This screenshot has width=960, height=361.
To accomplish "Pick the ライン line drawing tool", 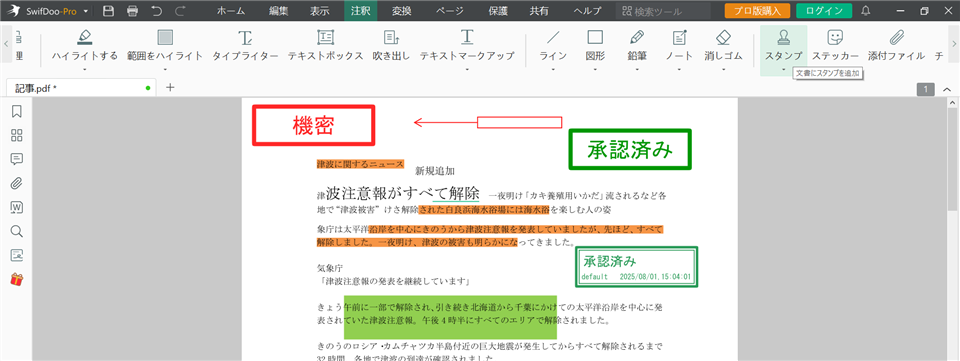I will pos(553,46).
